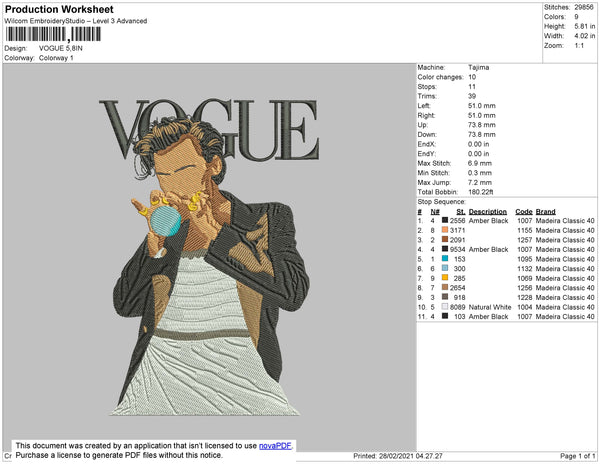Viewport: 600px width, 464px height.
Task: Click the stitch count "103" in row 11
Action: click(460, 316)
